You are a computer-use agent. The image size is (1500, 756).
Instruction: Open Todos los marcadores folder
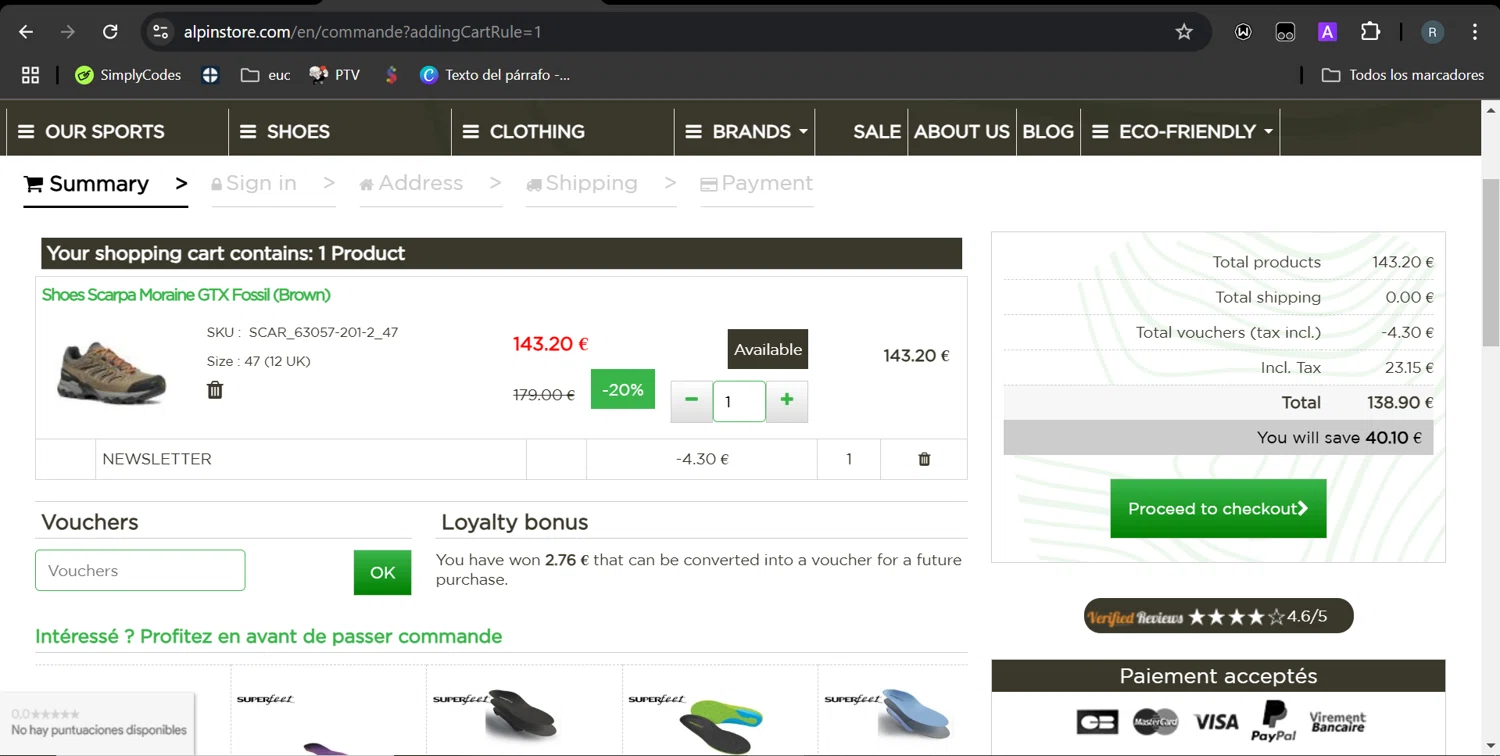[1403, 75]
